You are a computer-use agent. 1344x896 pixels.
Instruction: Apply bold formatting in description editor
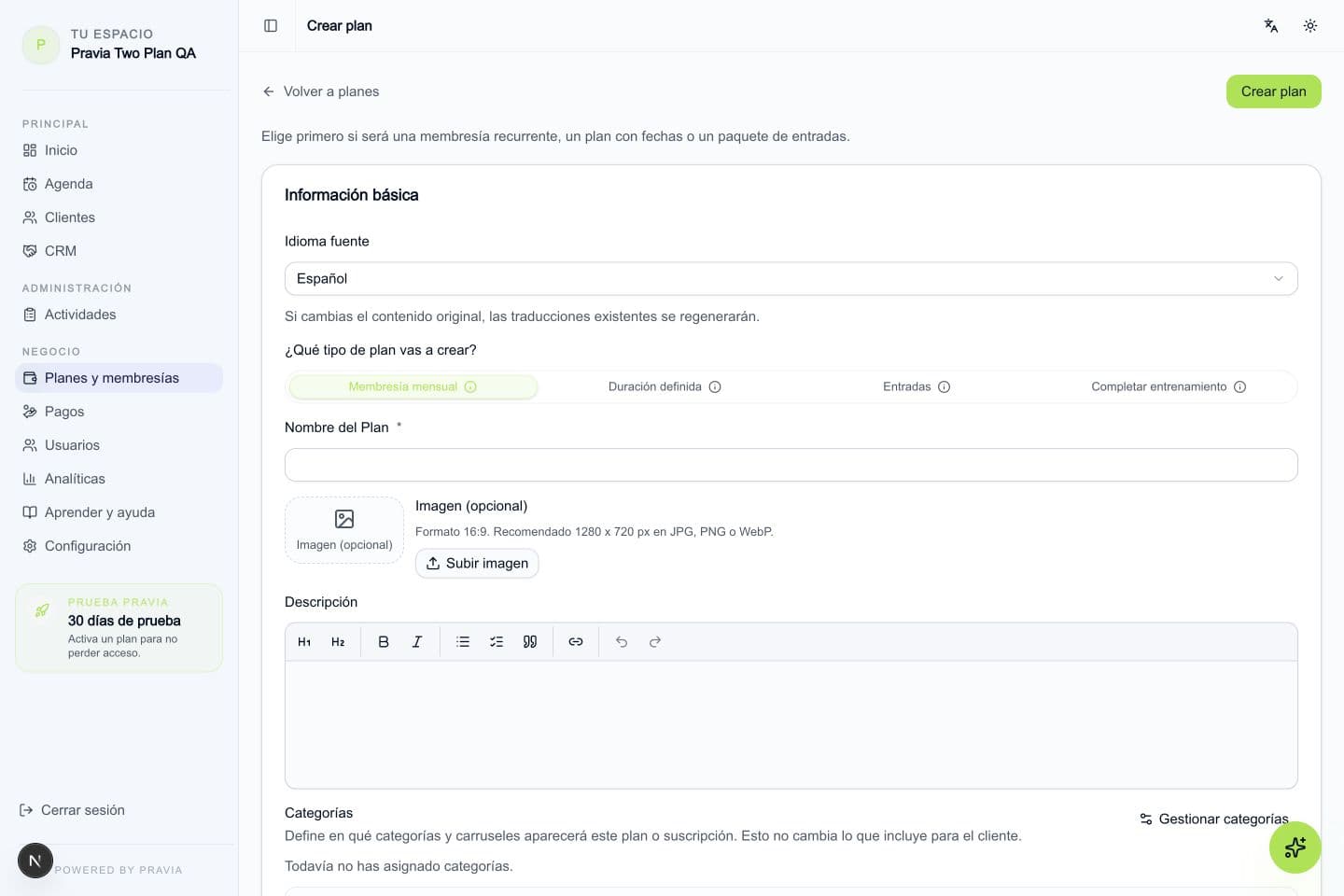[383, 642]
